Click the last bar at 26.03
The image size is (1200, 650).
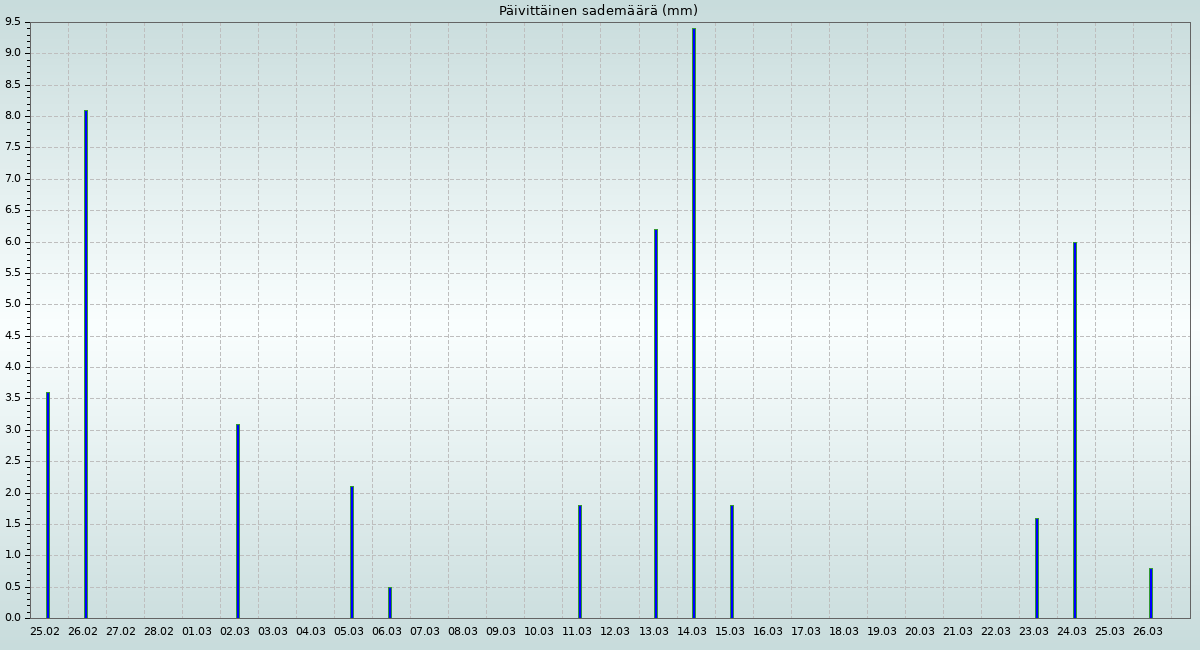1150,593
